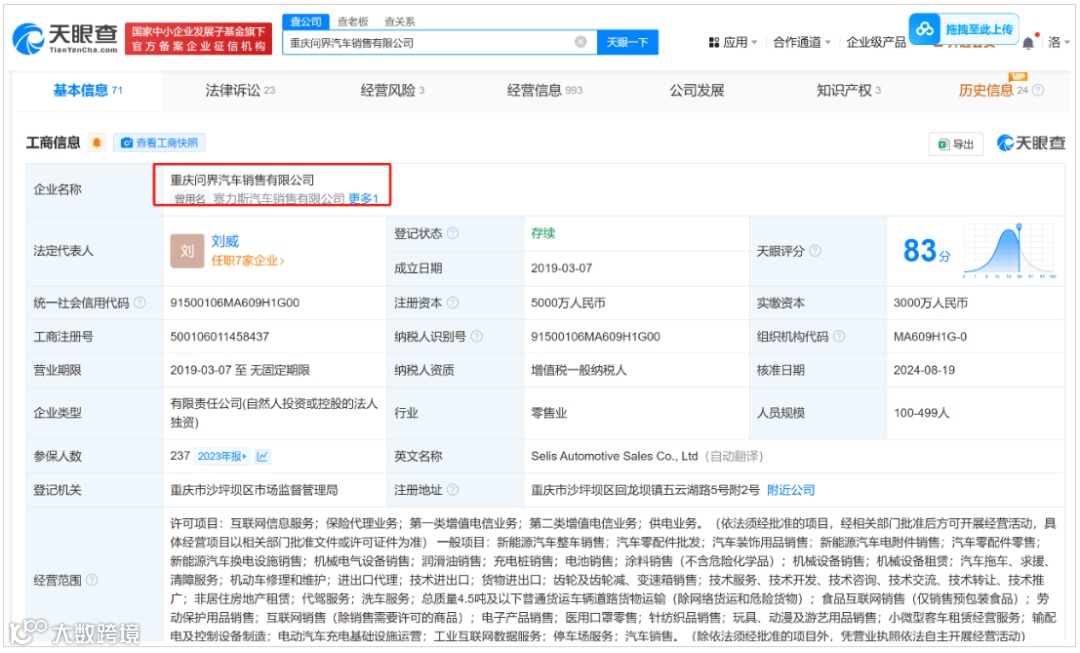Click 更多1 former names link

363,198
